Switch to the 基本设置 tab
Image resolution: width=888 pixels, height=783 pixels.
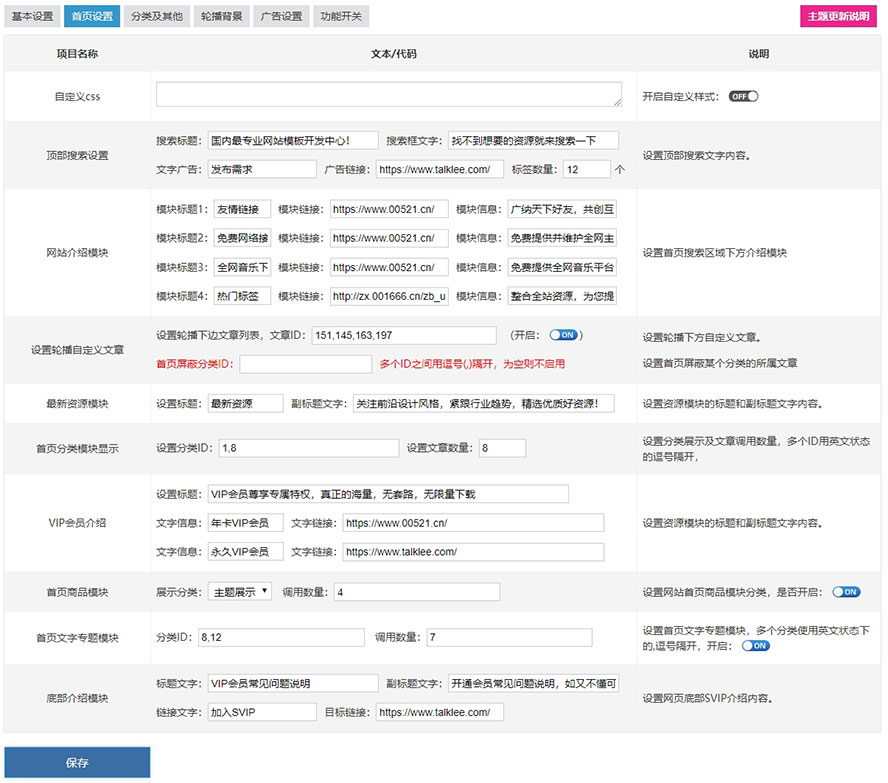32,17
